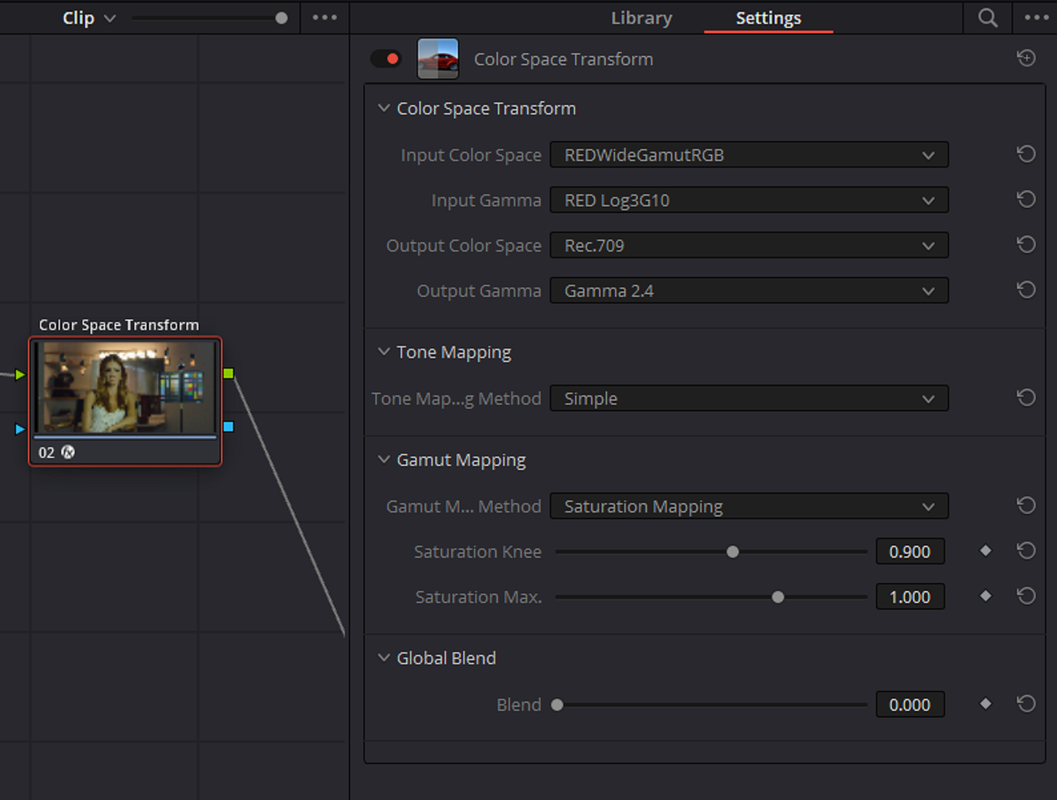This screenshot has width=1057, height=800.
Task: Click the Saturation Knee value field
Action: pos(910,551)
